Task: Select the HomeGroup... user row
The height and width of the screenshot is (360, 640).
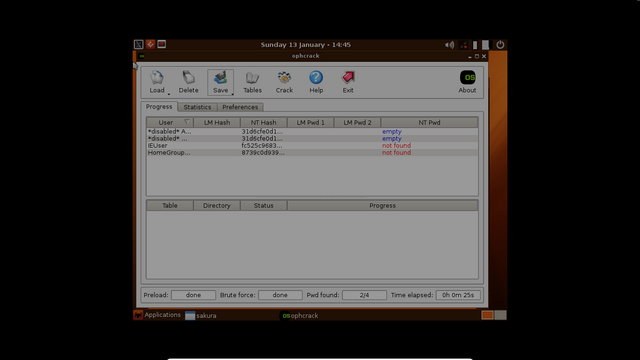Action: click(x=312, y=152)
